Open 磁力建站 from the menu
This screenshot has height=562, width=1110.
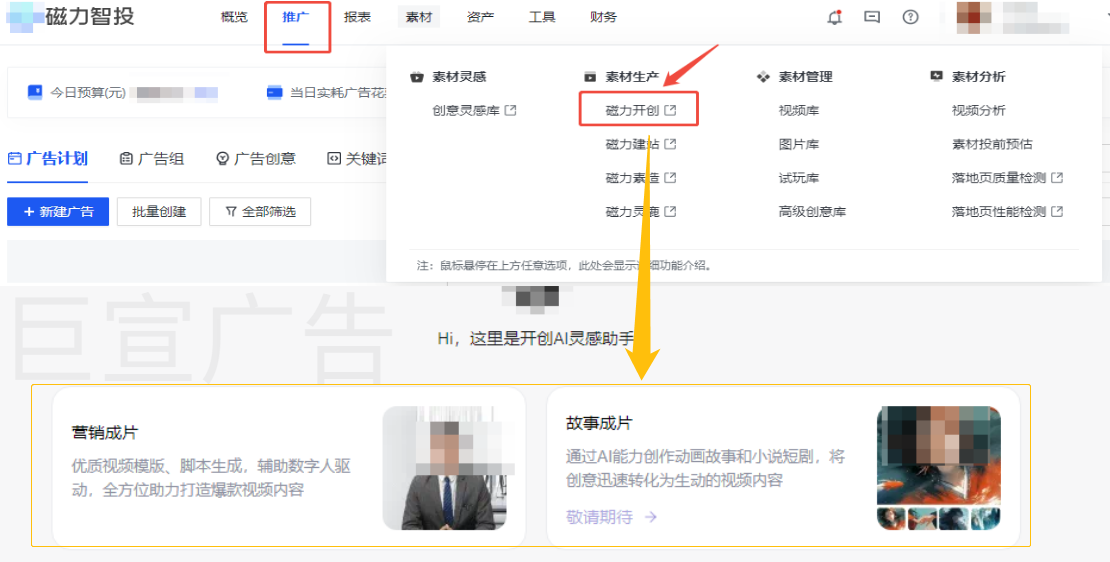633,144
